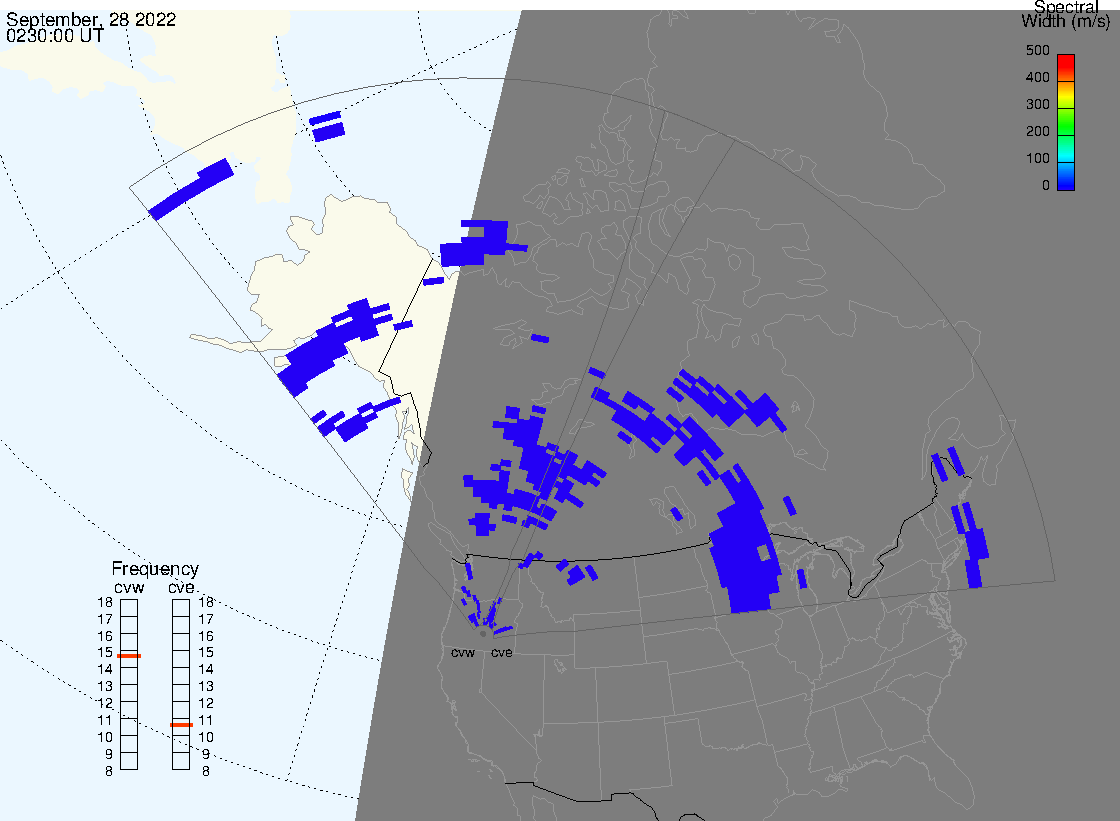Click the 'Frequency' legend heading

click(155, 569)
